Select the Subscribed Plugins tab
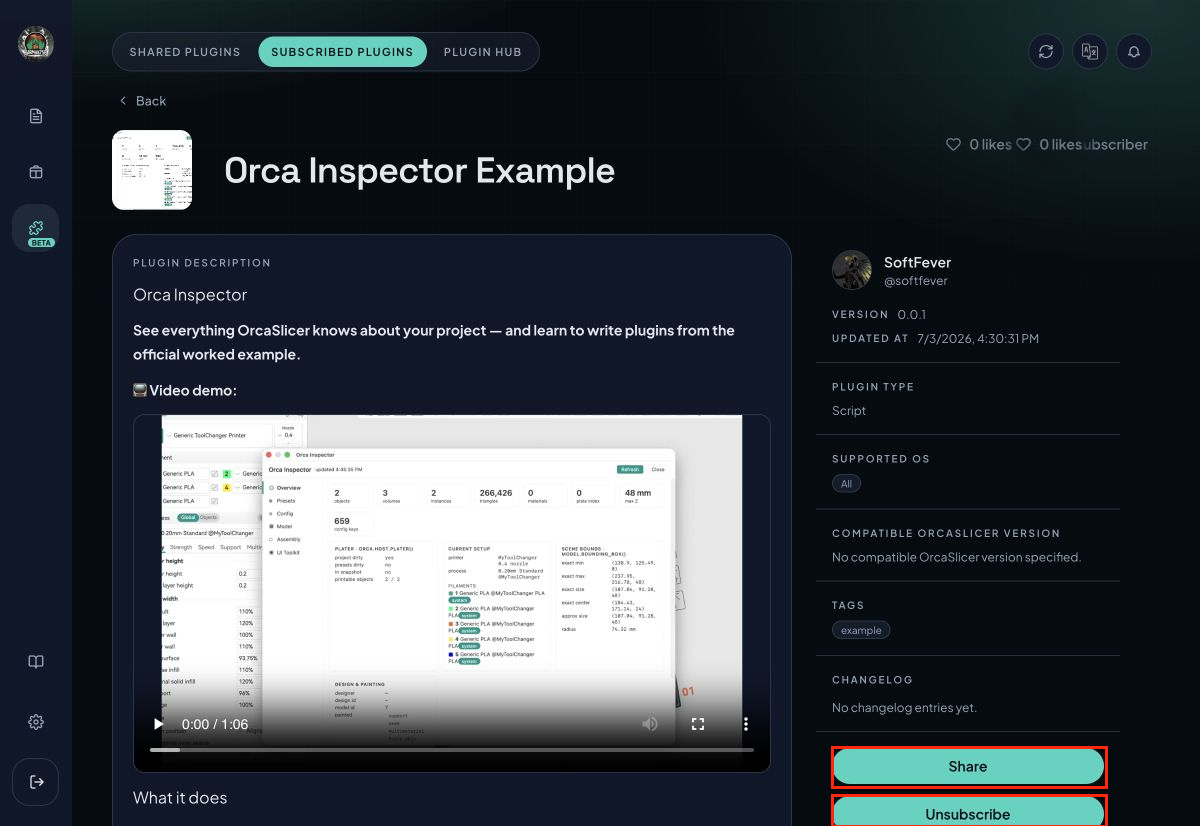Image resolution: width=1200 pixels, height=826 pixels. click(342, 52)
